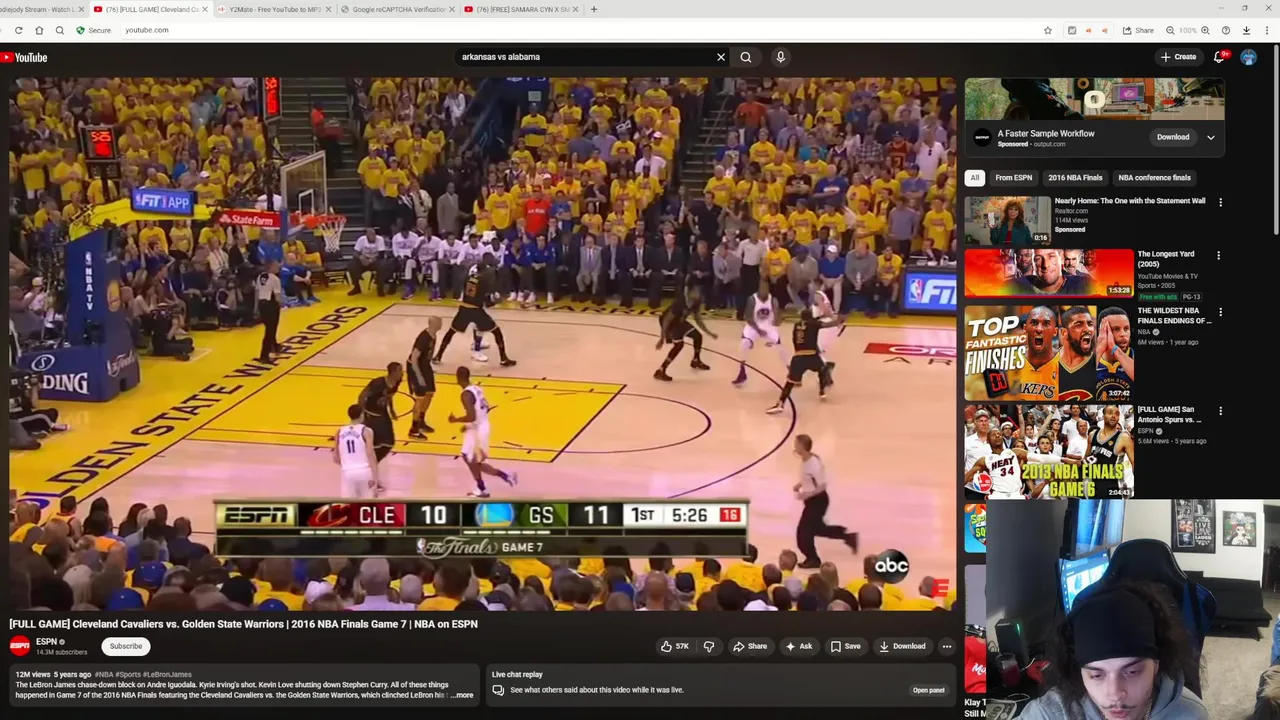1280x720 pixels.
Task: Click the sponsored Download button
Action: point(1173,137)
